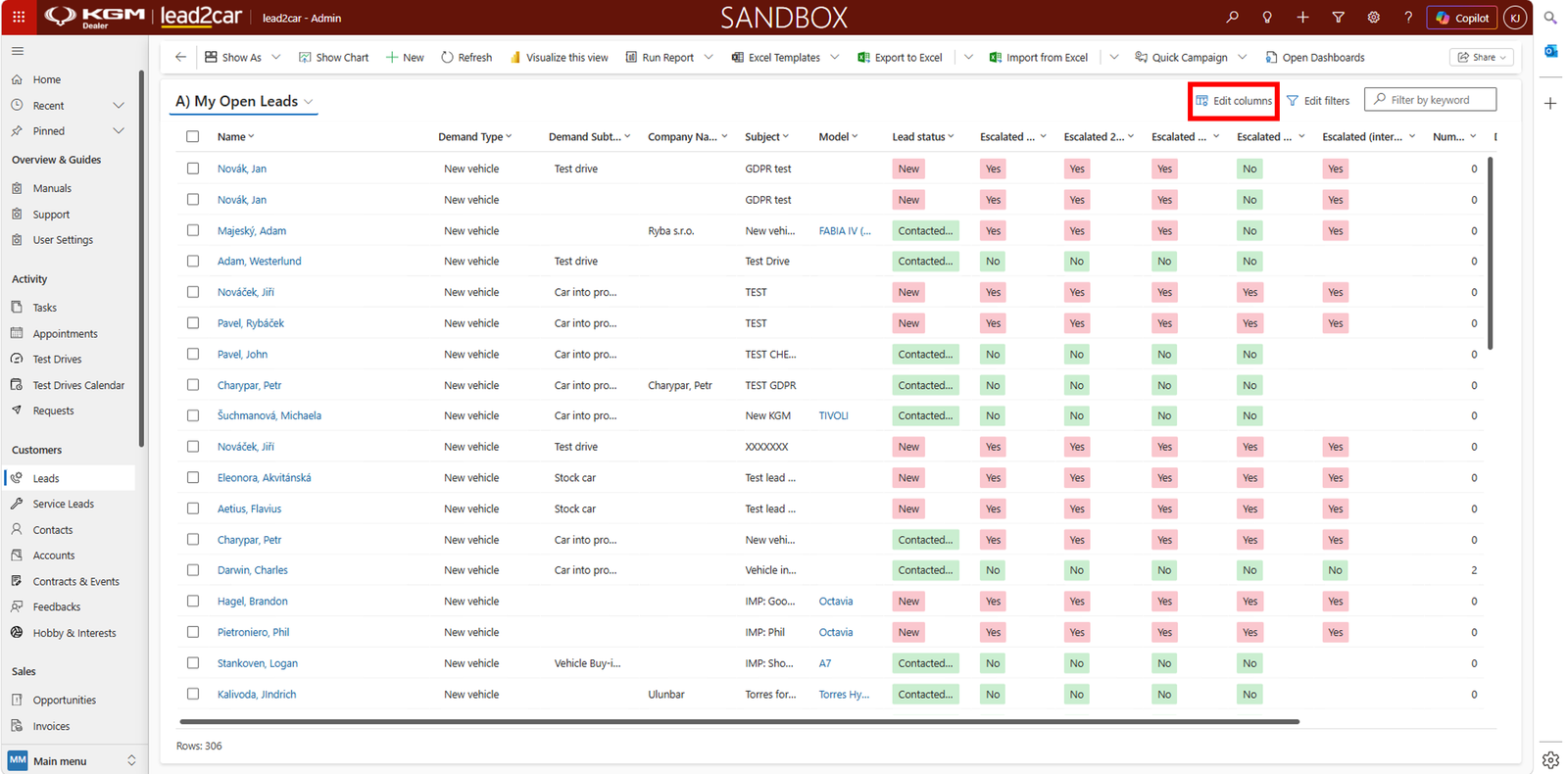Open the advanced find funnel icon
The width and height of the screenshot is (1568, 774).
1338,17
